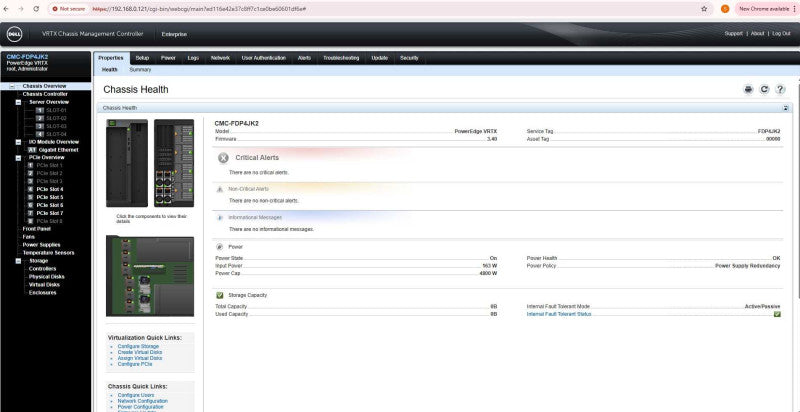The height and width of the screenshot is (412, 800).
Task: Click the Log Out link
Action: click(781, 34)
